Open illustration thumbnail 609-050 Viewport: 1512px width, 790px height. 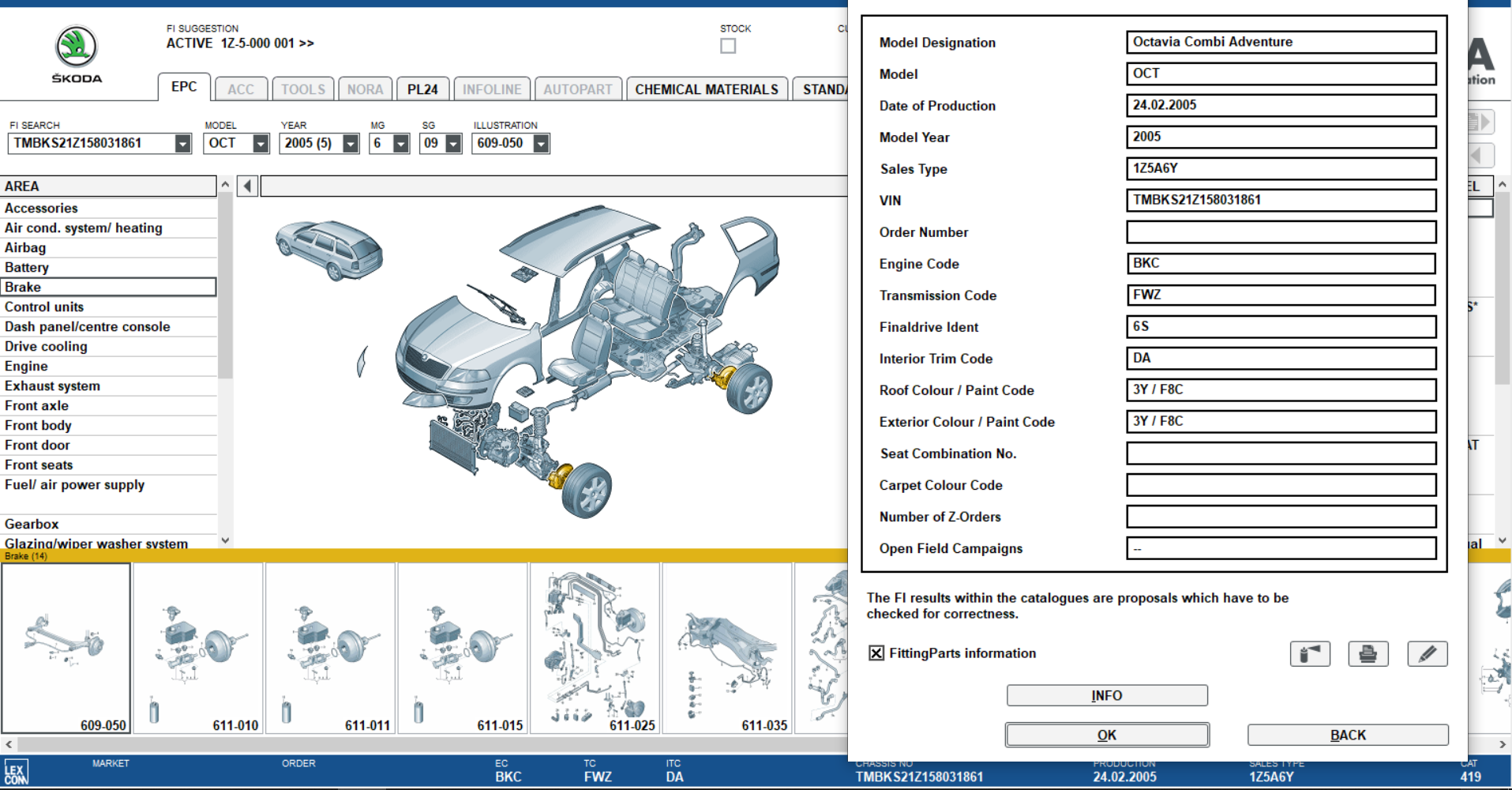(x=66, y=649)
